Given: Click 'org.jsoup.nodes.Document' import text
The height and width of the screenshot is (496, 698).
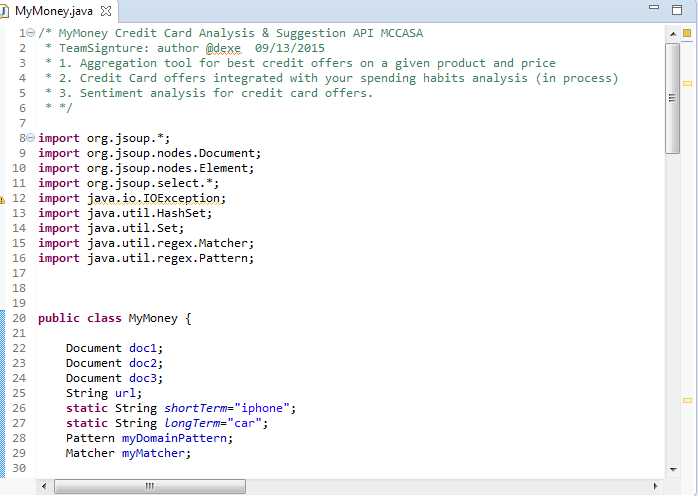Looking at the screenshot, I should [171, 153].
